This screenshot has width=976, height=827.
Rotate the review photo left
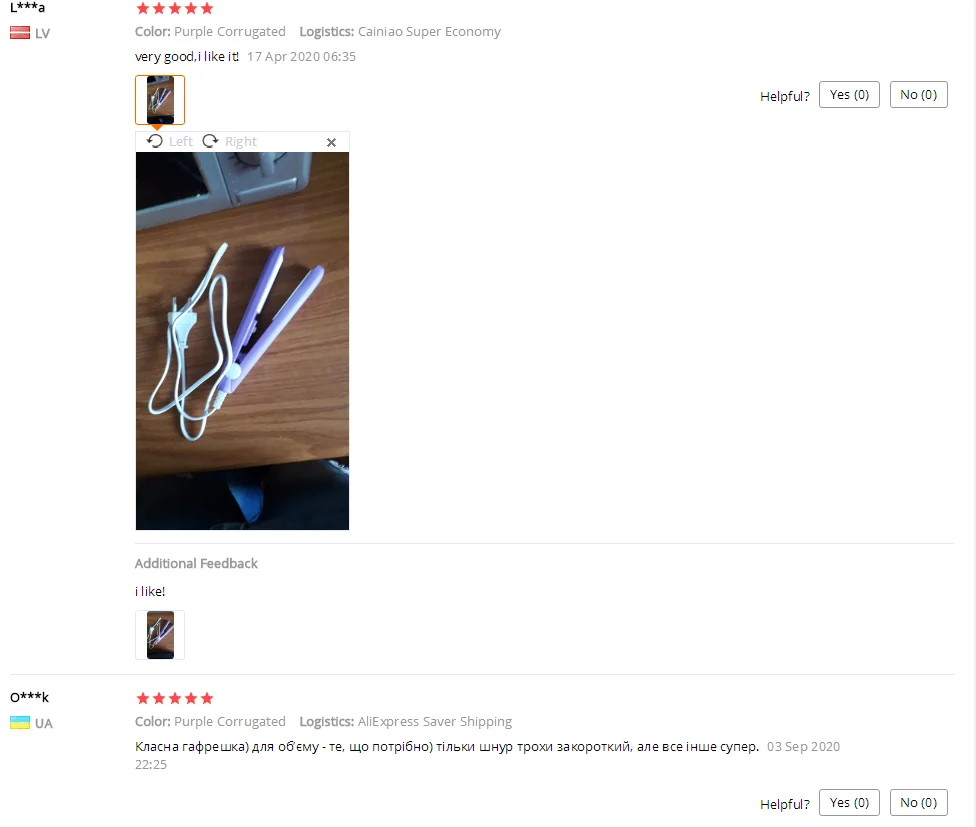pyautogui.click(x=154, y=141)
